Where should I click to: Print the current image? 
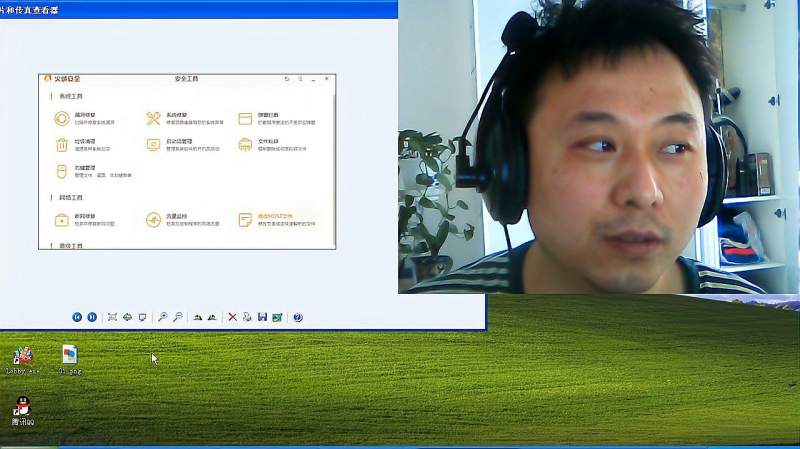pyautogui.click(x=247, y=317)
